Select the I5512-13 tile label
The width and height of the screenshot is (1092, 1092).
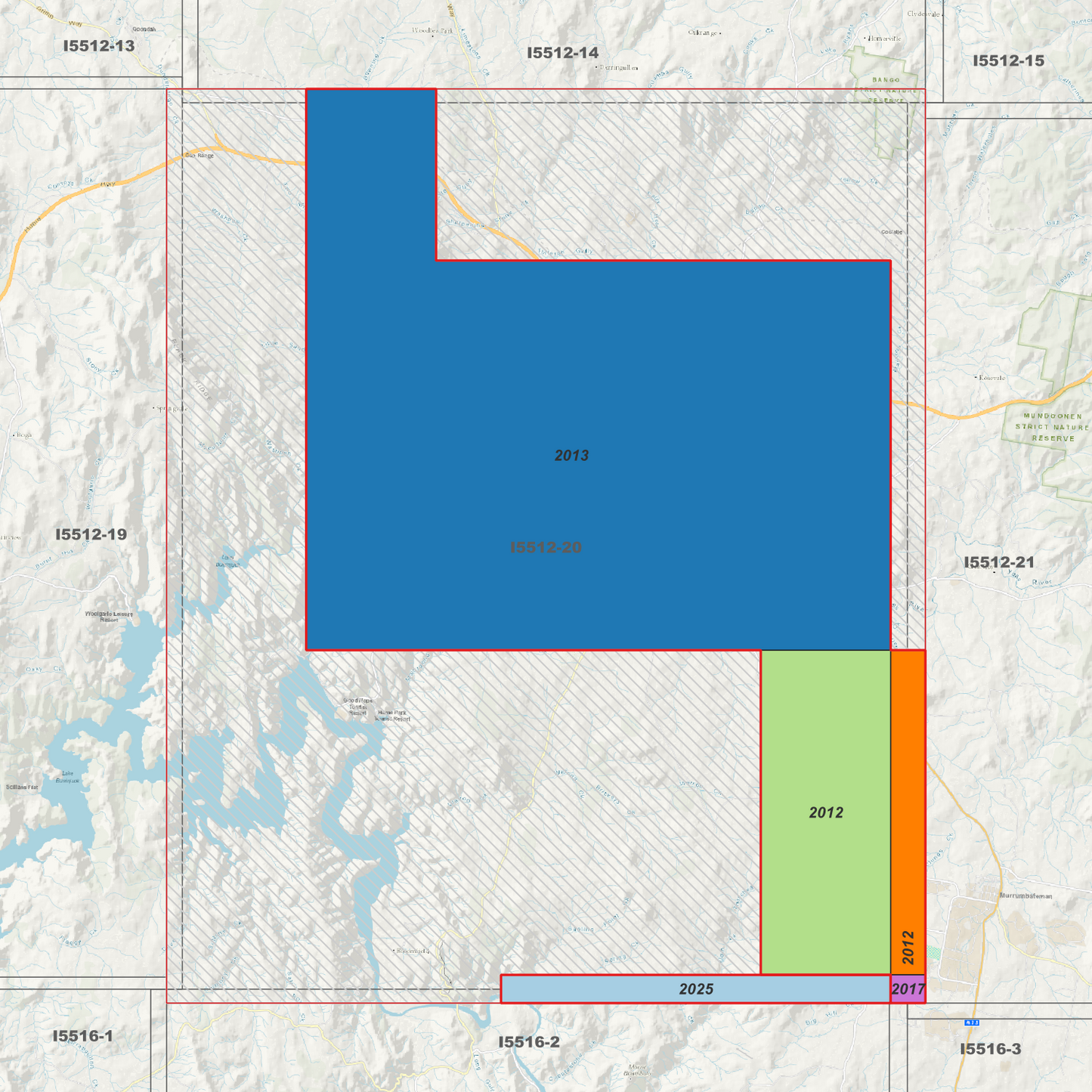(x=99, y=46)
